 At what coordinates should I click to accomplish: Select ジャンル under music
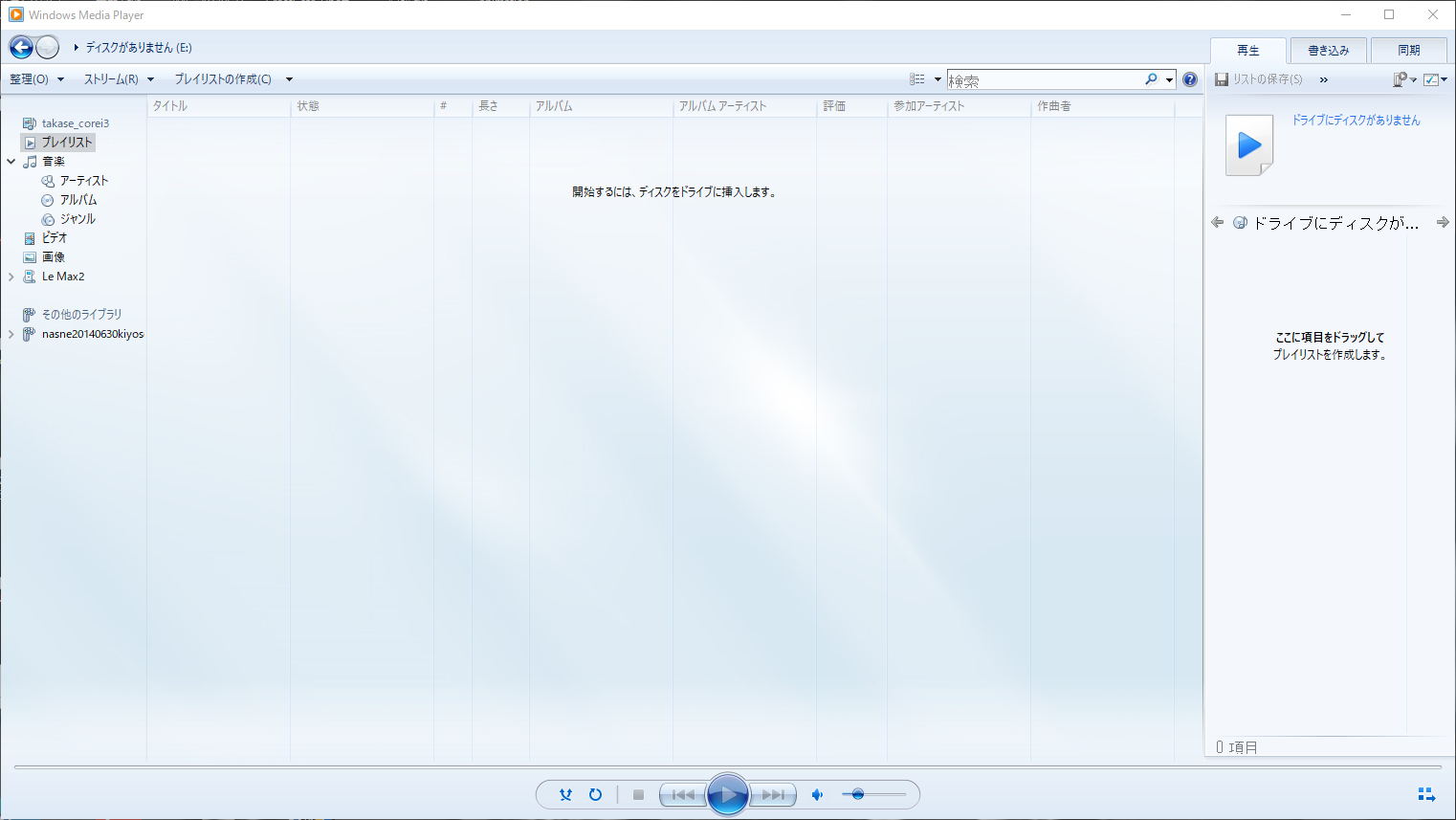coord(68,219)
